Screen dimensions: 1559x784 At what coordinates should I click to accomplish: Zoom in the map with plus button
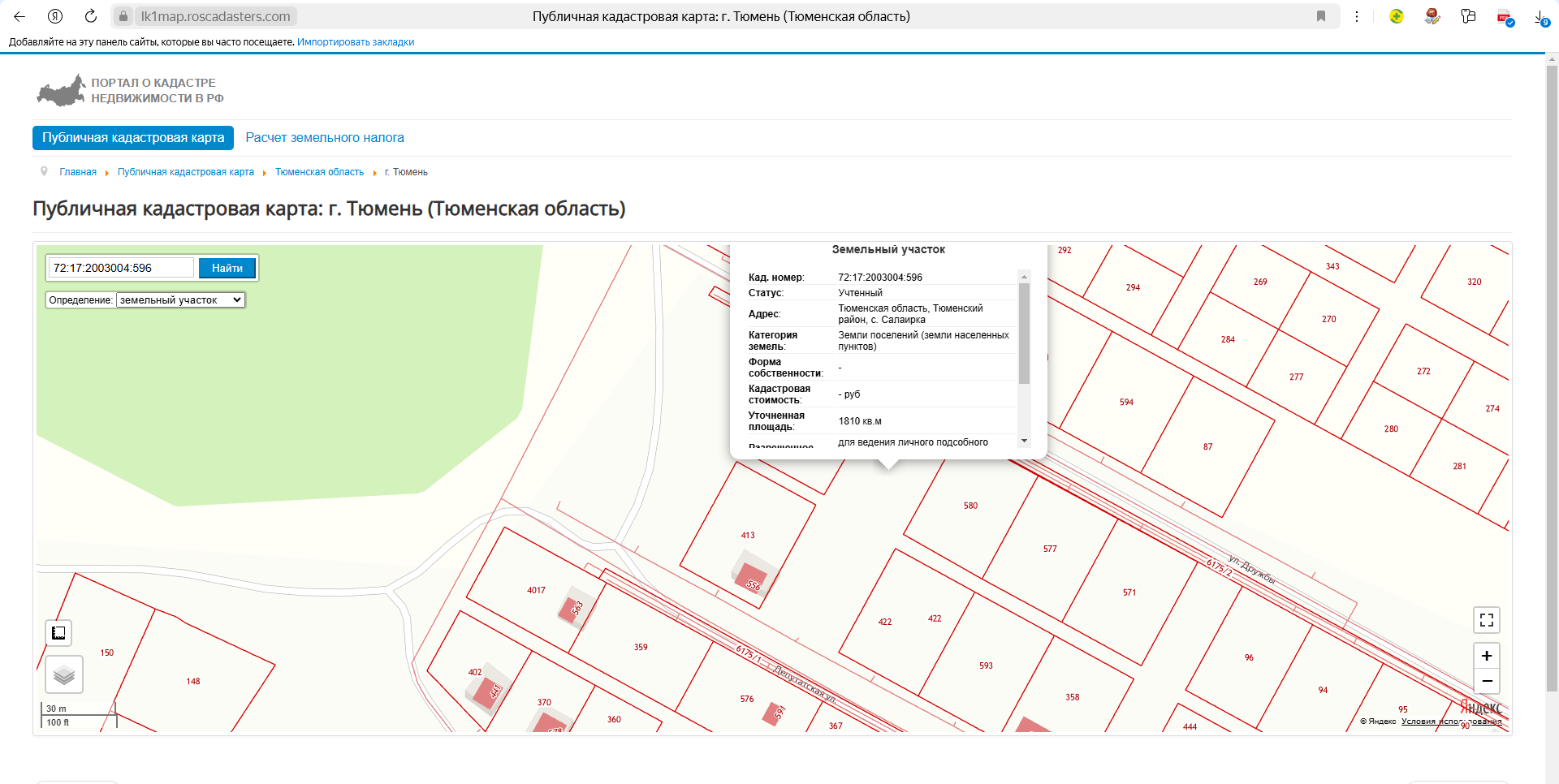(1486, 656)
